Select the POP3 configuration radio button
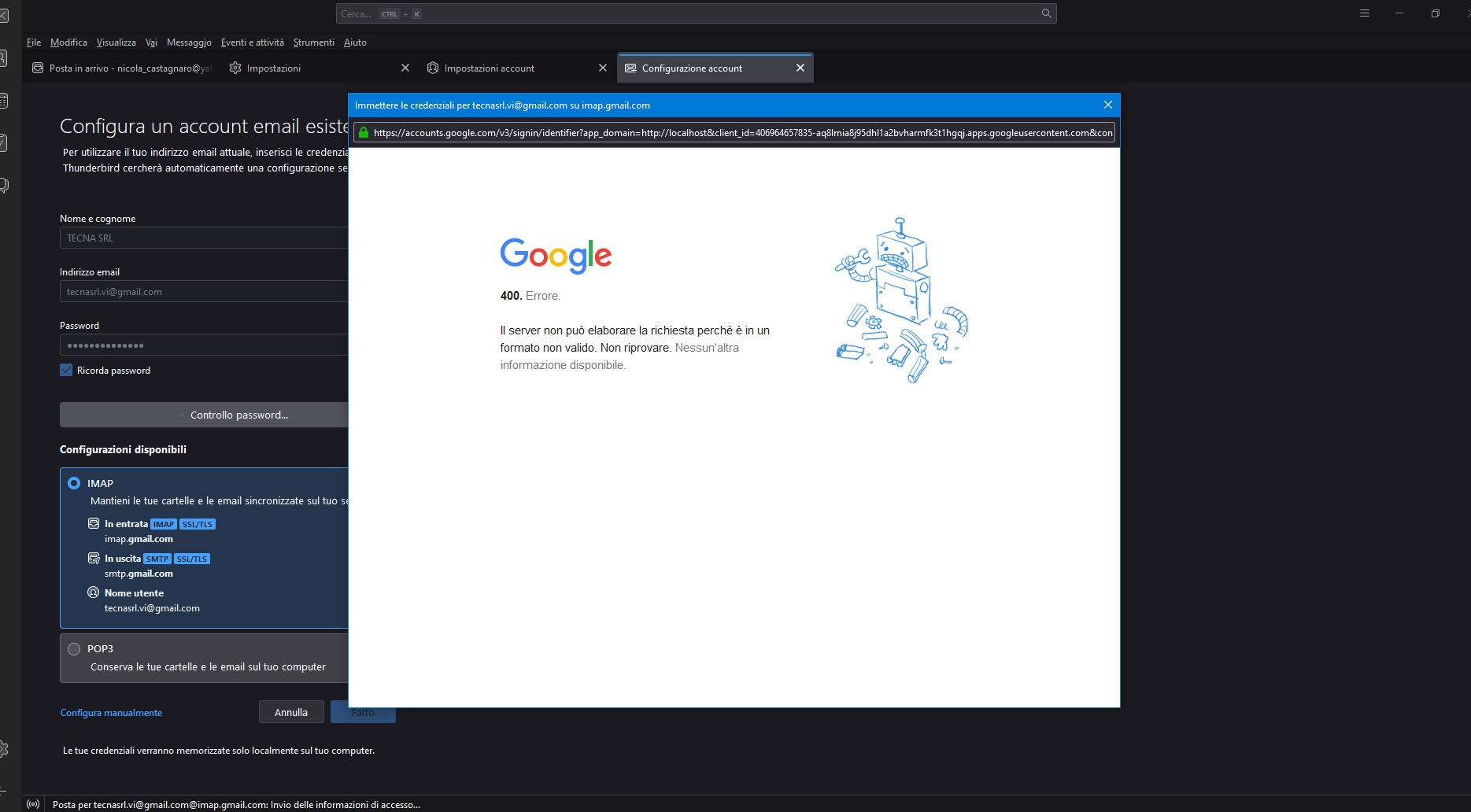 (x=74, y=649)
